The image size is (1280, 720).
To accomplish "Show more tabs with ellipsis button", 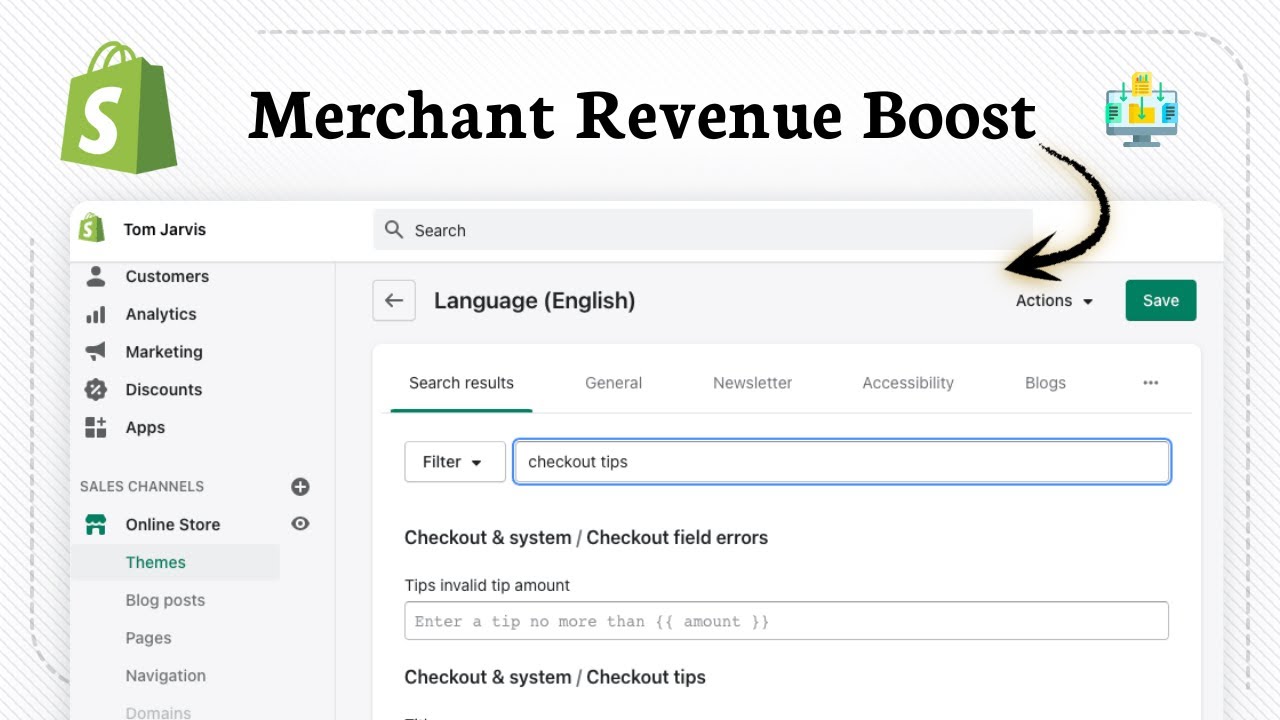I will point(1150,383).
